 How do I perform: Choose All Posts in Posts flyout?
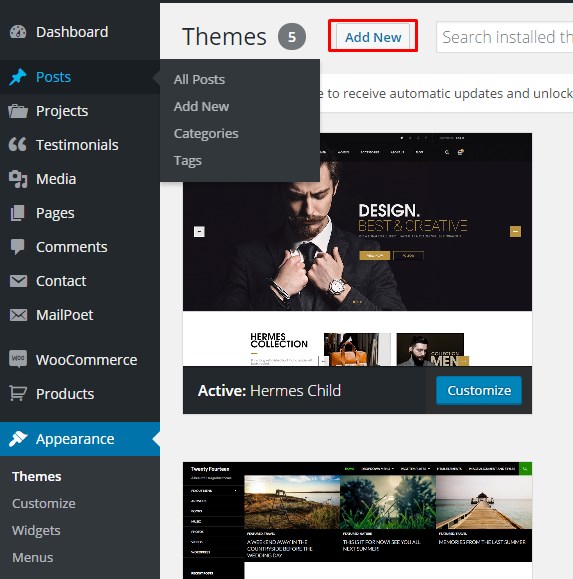(199, 79)
